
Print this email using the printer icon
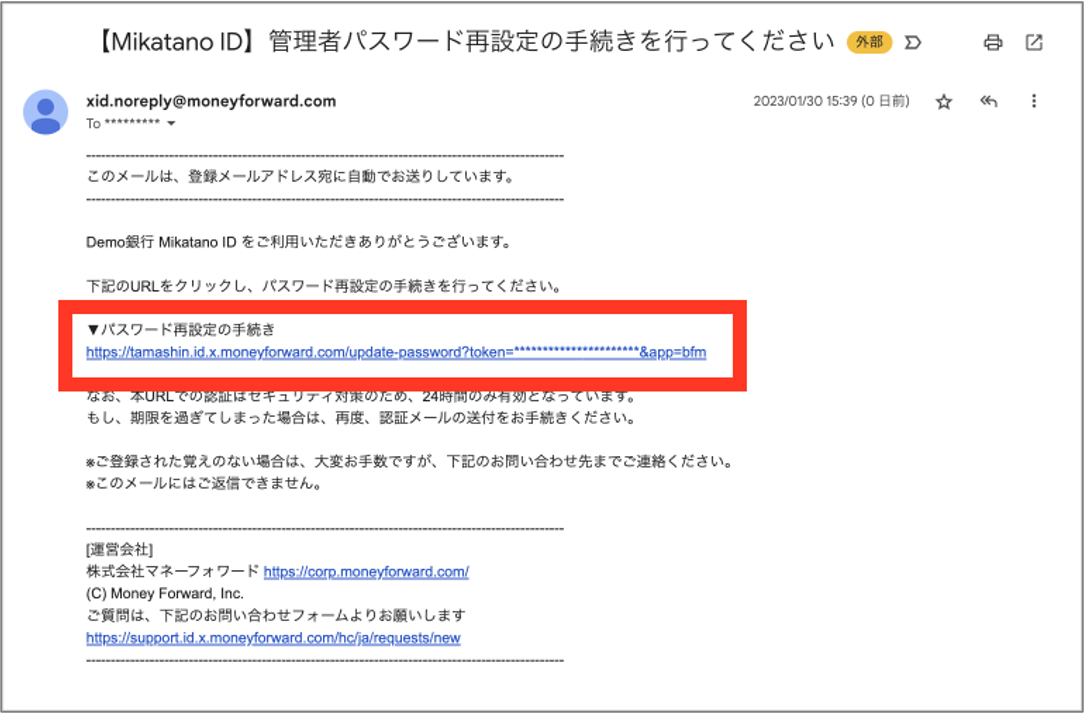pyautogui.click(x=993, y=43)
